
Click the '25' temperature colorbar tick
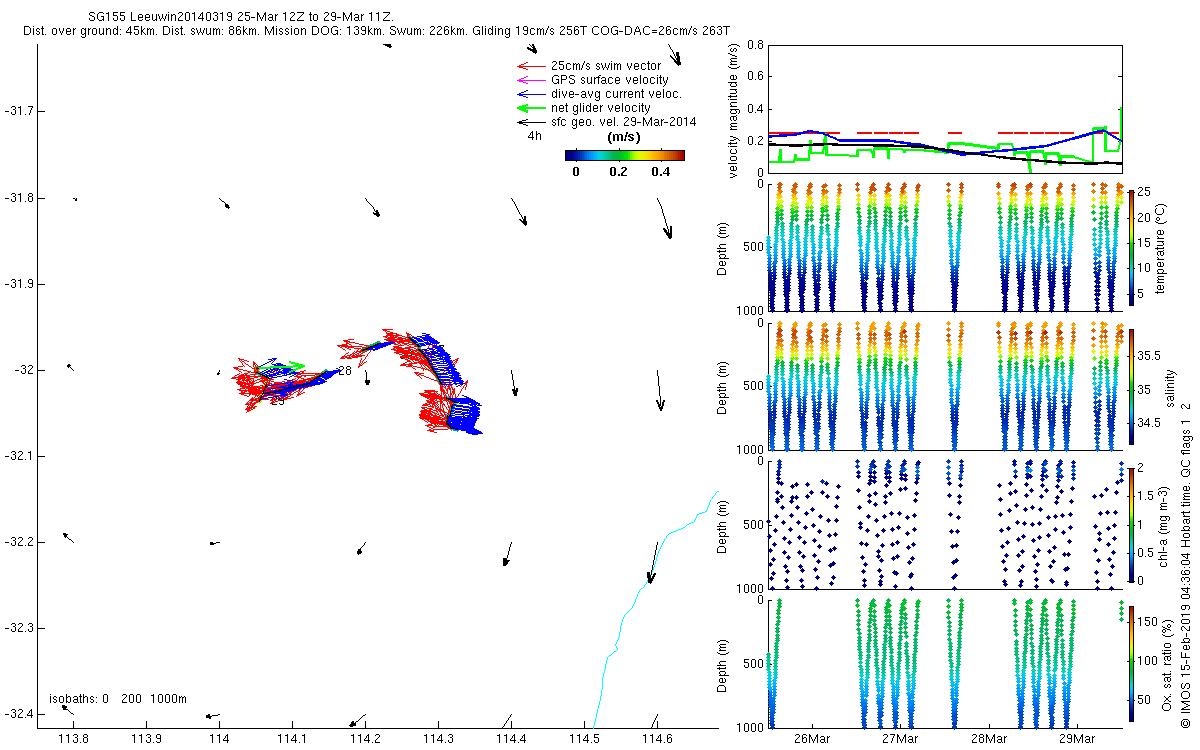1146,191
